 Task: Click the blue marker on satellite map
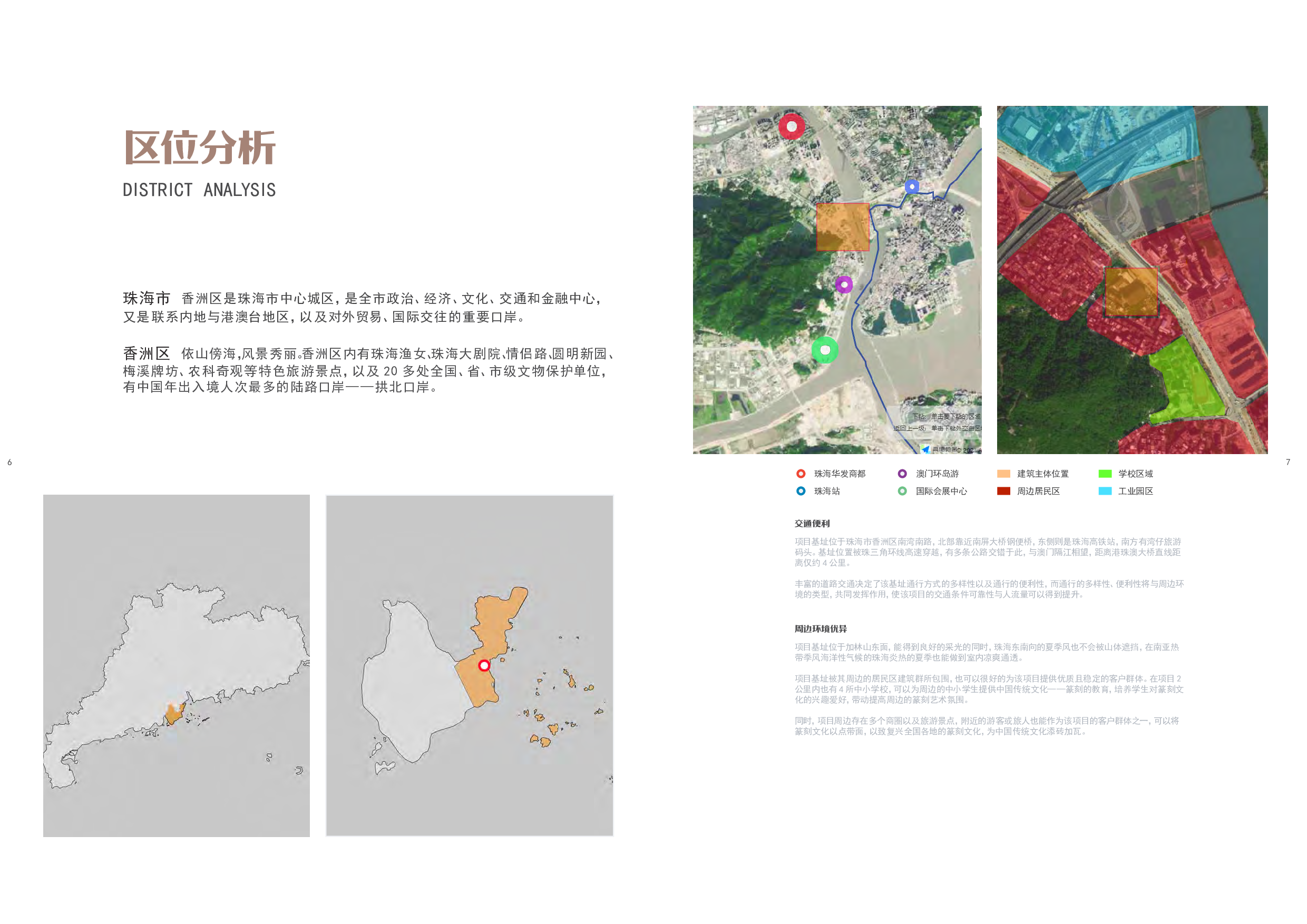tap(912, 186)
